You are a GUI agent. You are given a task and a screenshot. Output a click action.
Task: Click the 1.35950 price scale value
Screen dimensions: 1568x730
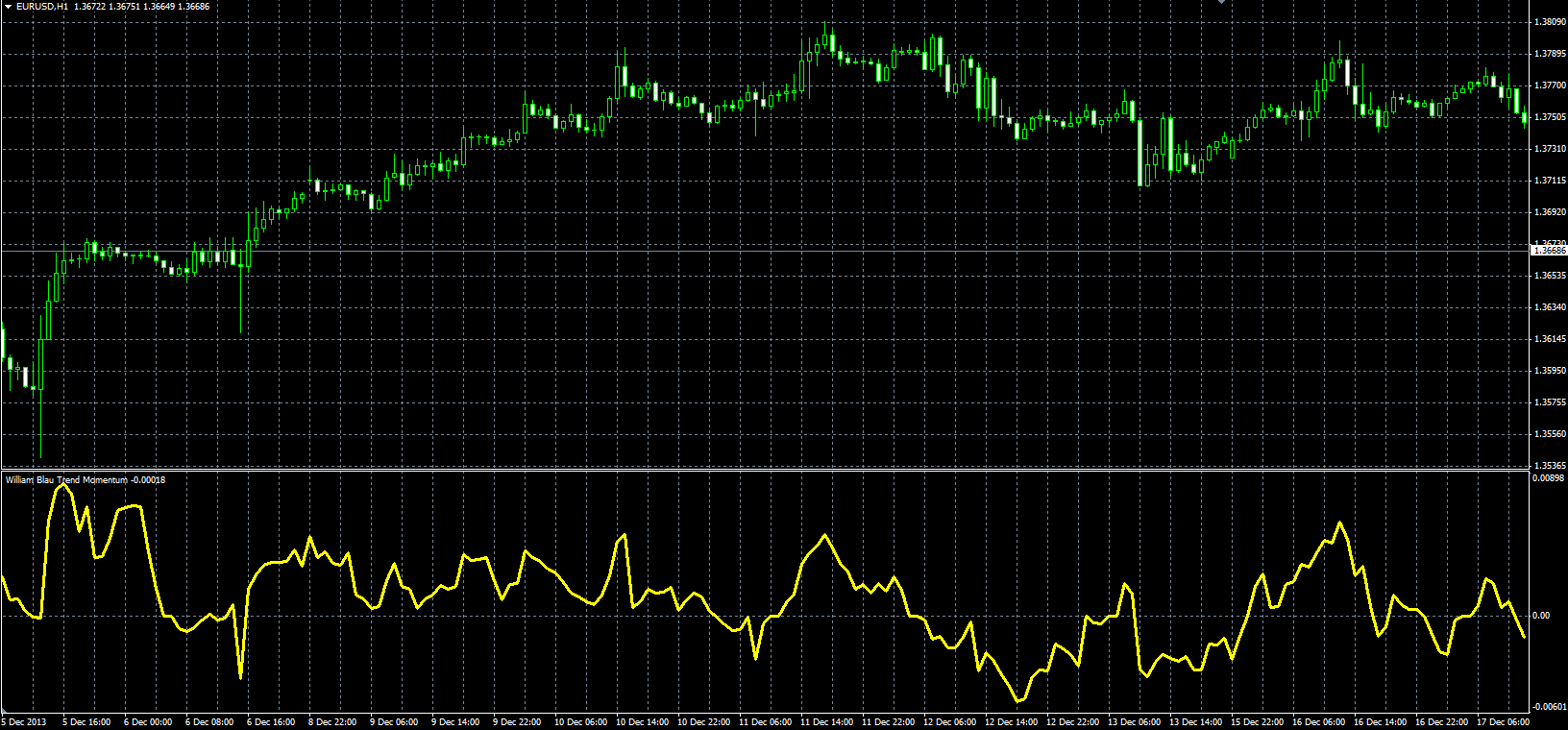[x=1550, y=371]
